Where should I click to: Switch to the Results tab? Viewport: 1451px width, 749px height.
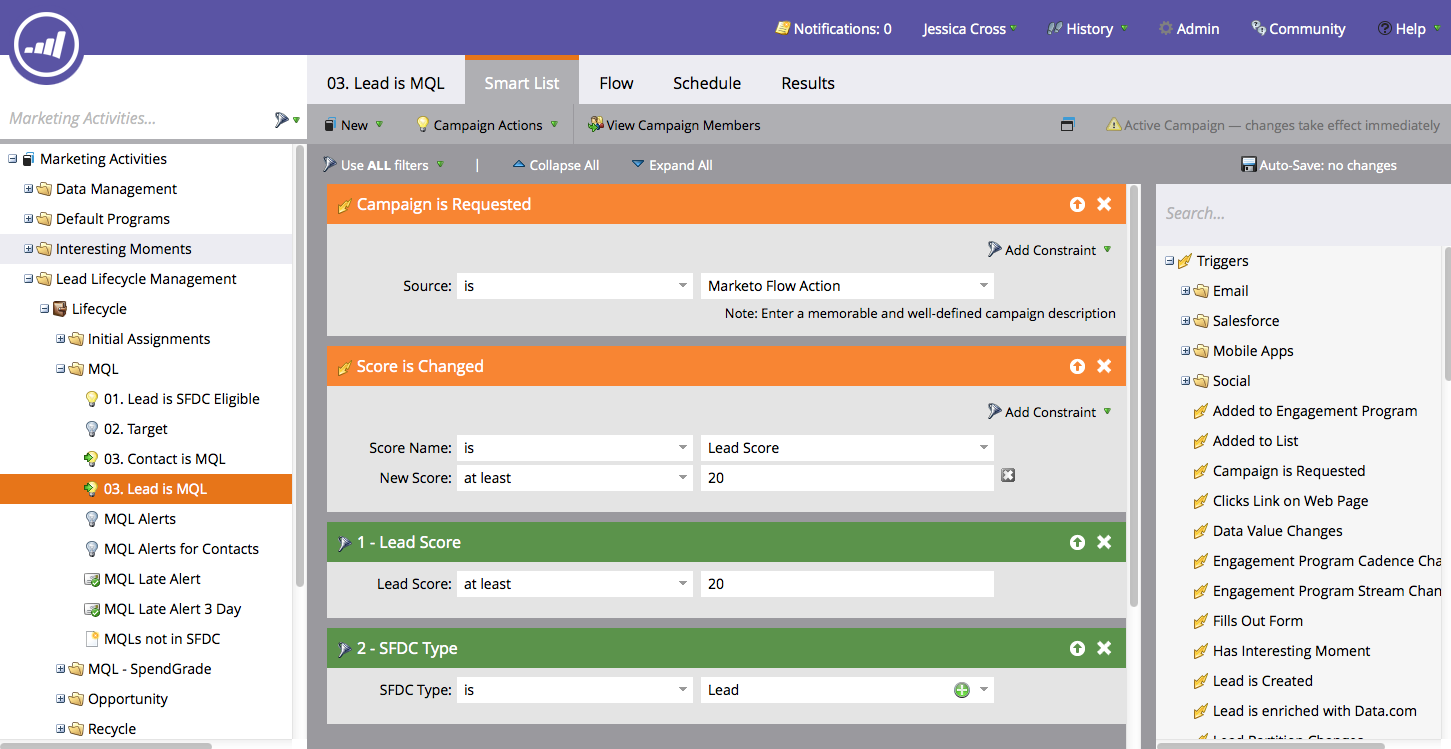pyautogui.click(x=808, y=83)
